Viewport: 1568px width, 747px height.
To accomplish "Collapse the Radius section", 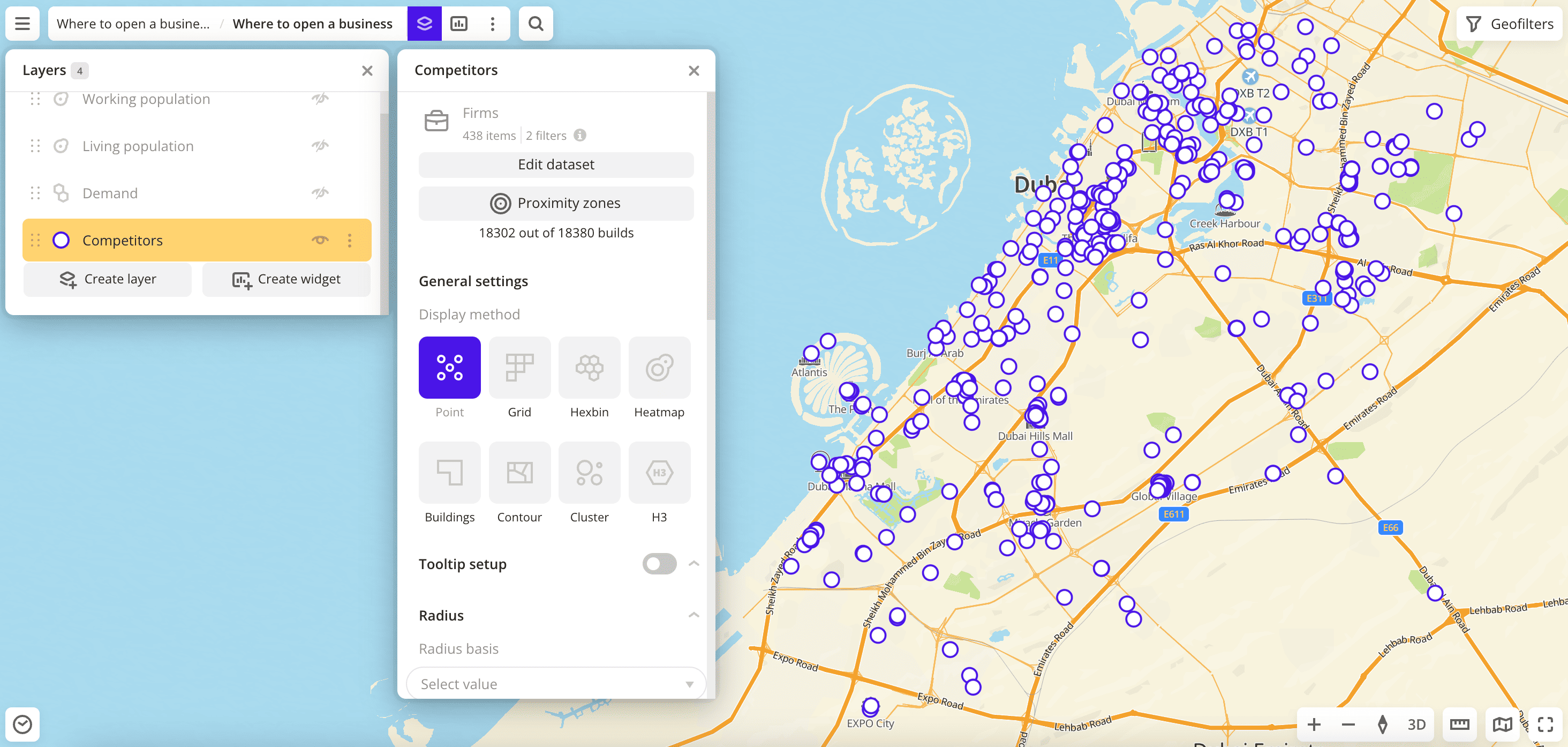I will tap(693, 615).
